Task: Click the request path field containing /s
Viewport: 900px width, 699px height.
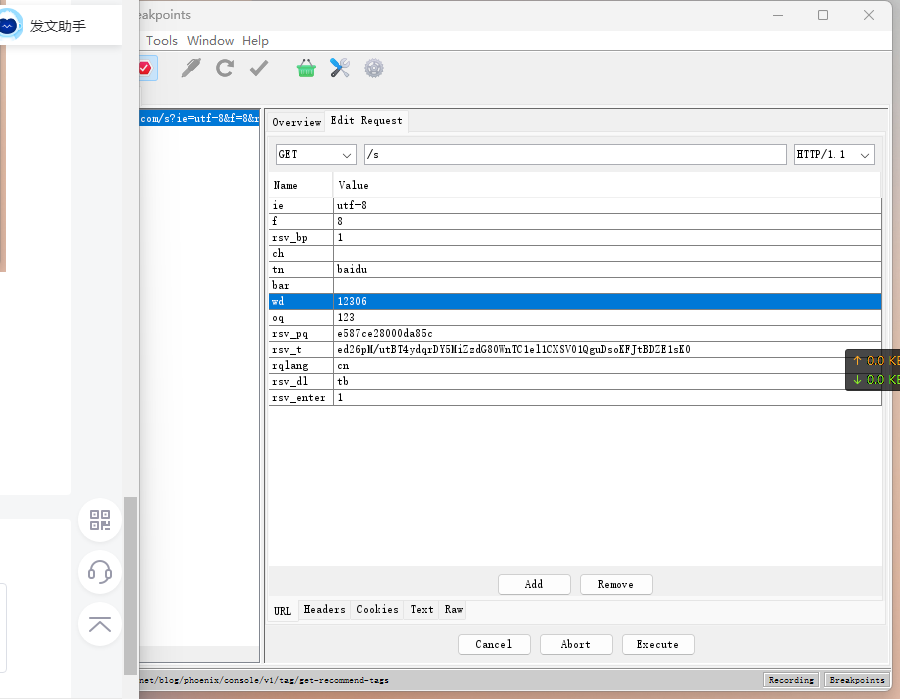Action: 575,154
